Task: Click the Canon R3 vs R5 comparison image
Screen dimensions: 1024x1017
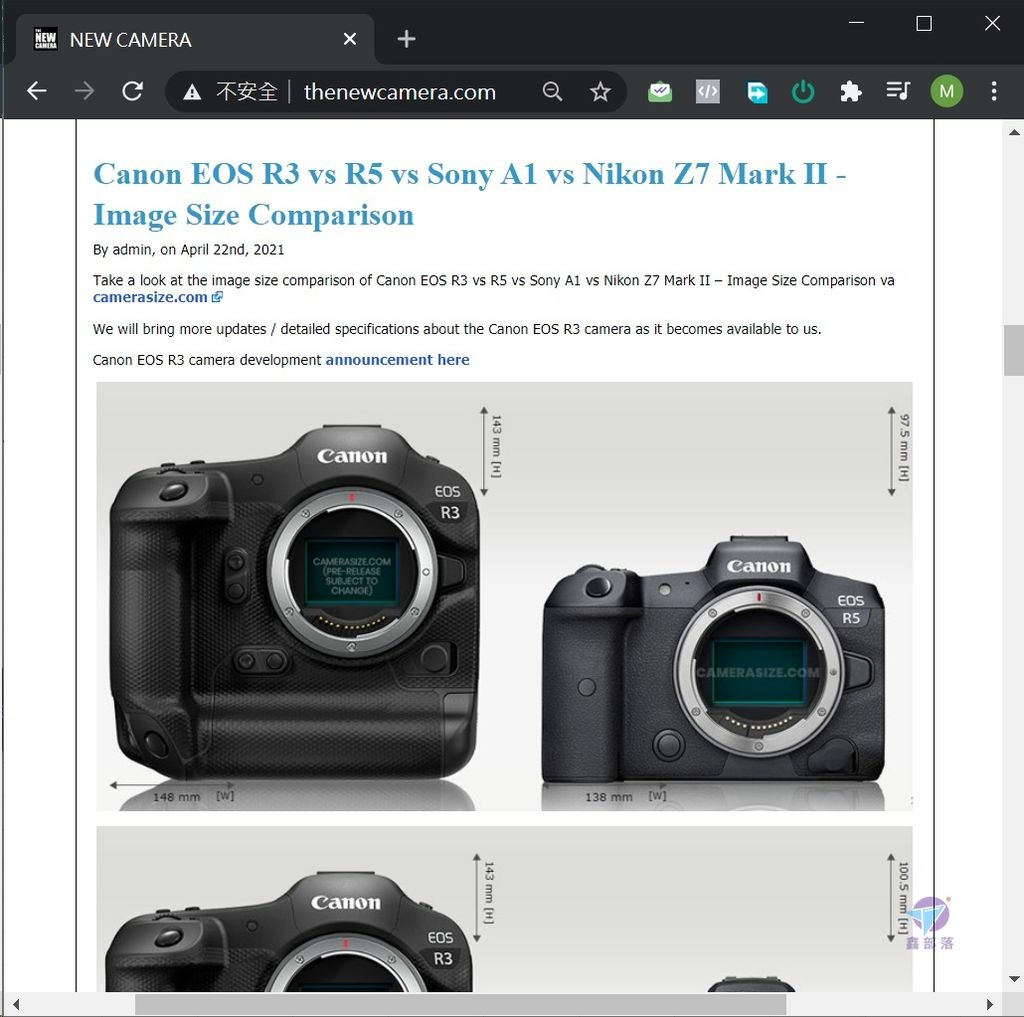Action: click(x=504, y=596)
